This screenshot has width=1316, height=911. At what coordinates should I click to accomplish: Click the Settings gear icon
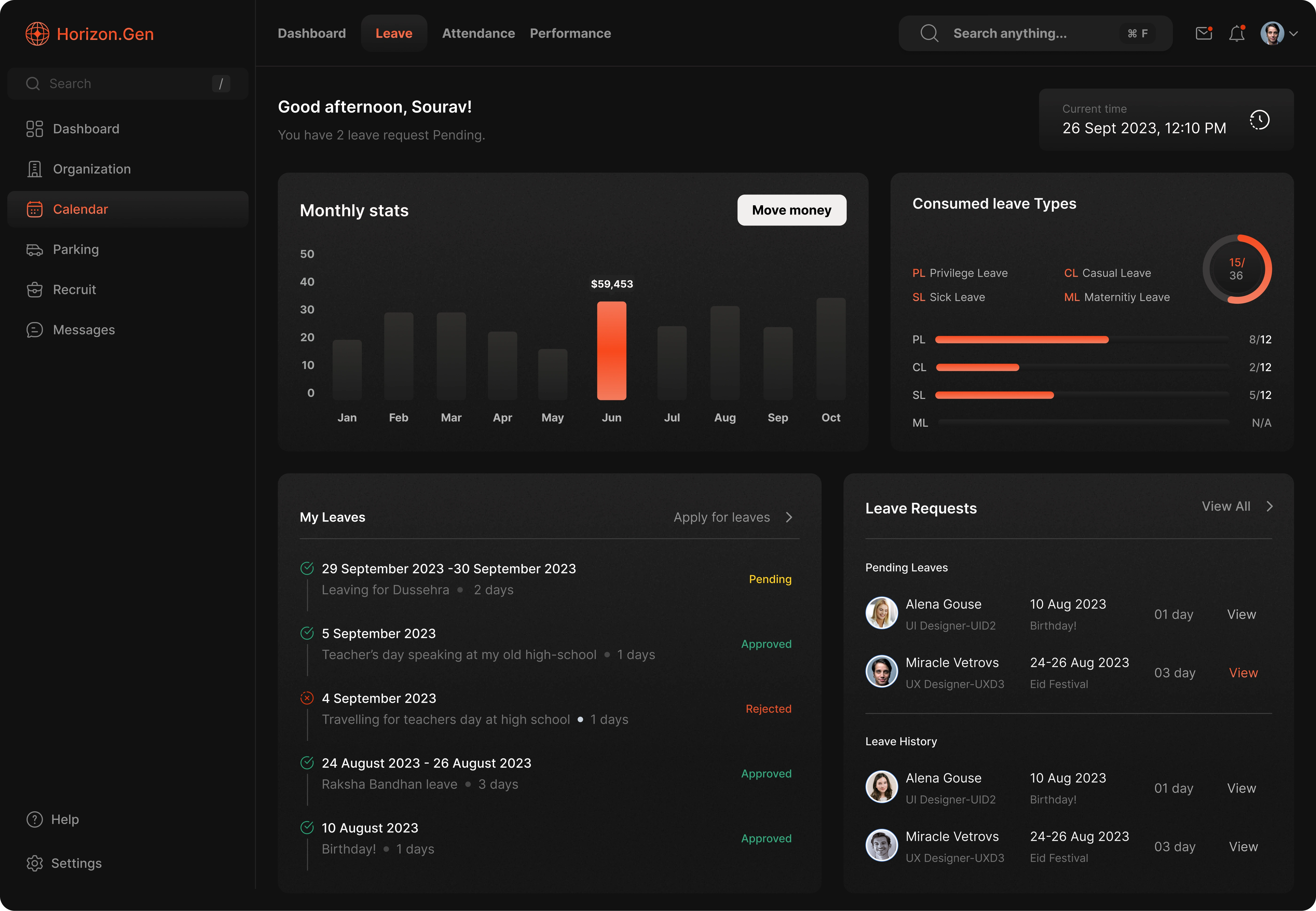[35, 863]
